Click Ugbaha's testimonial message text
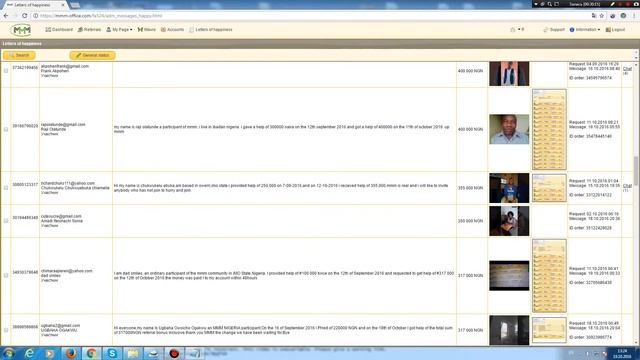Screen dimensions: 640x360 click(x=283, y=330)
